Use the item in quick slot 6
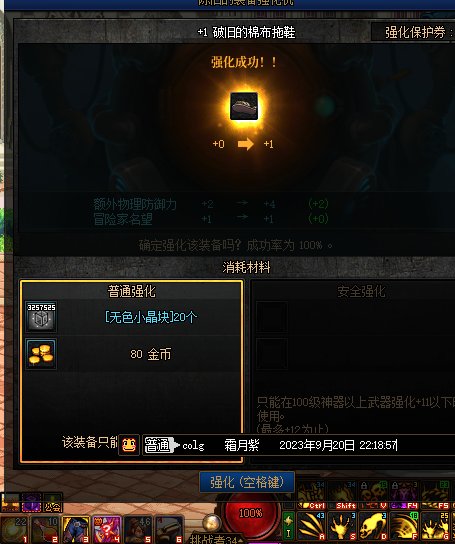The width and height of the screenshot is (455, 544). click(169, 529)
